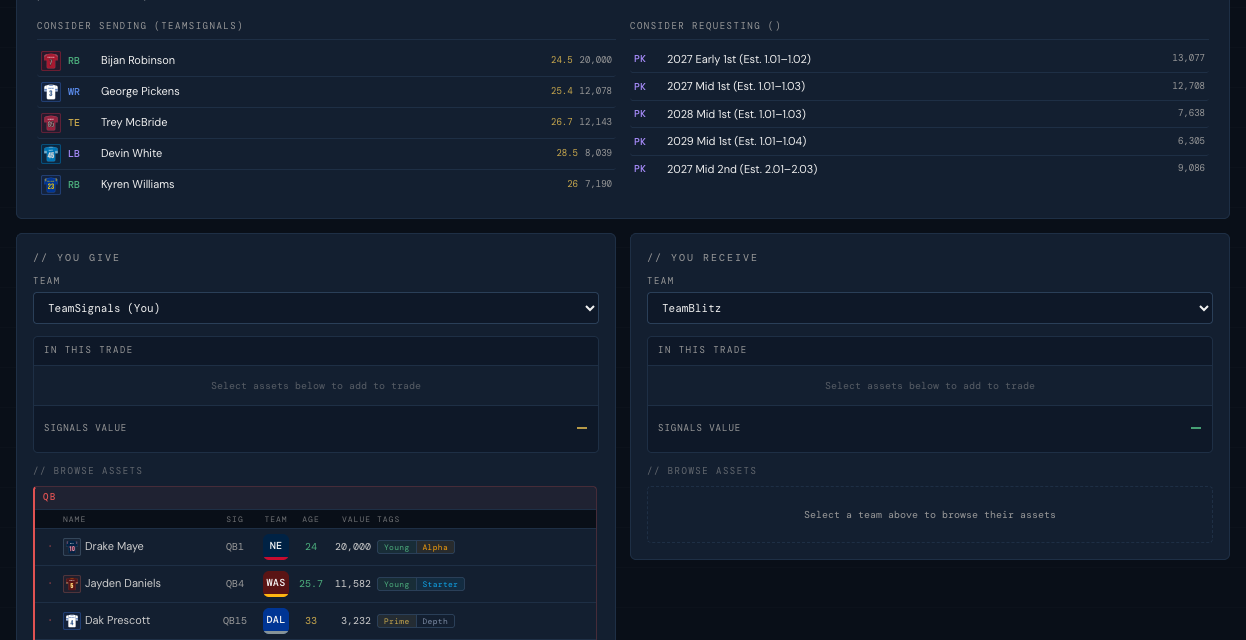Click the DAL team badge
The height and width of the screenshot is (640, 1246).
tap(276, 621)
